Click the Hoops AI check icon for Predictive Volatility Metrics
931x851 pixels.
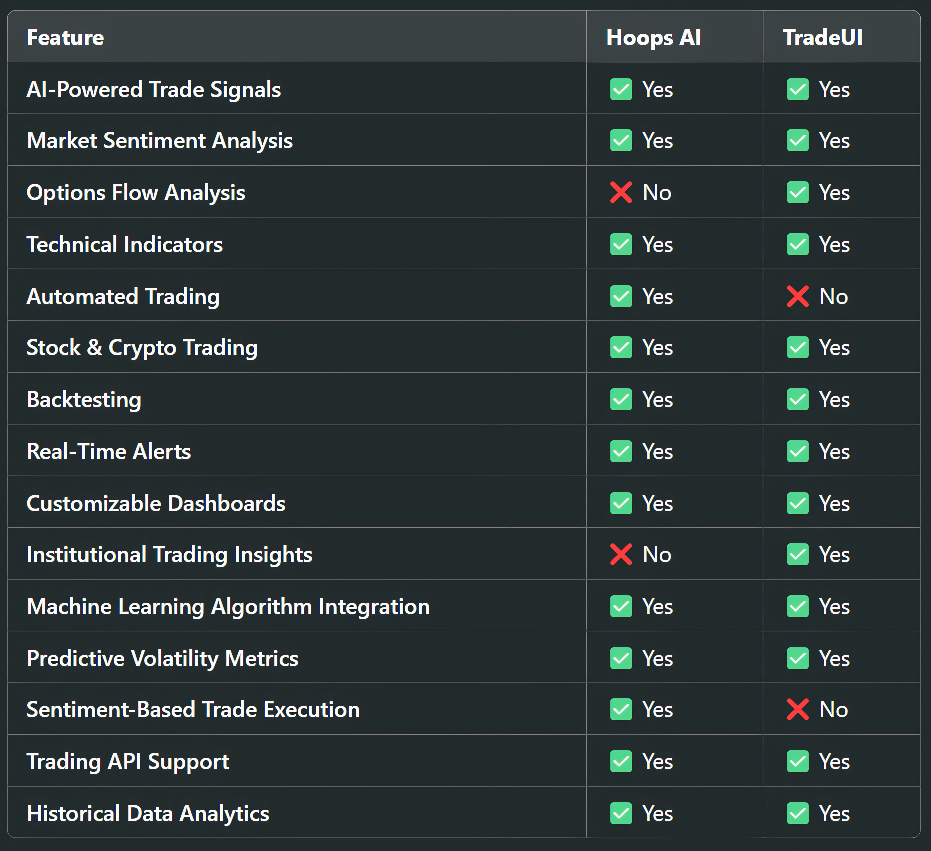pos(621,659)
